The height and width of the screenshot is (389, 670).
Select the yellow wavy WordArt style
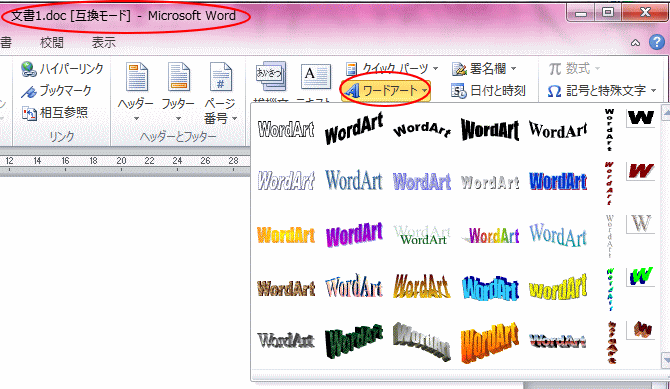click(x=558, y=287)
